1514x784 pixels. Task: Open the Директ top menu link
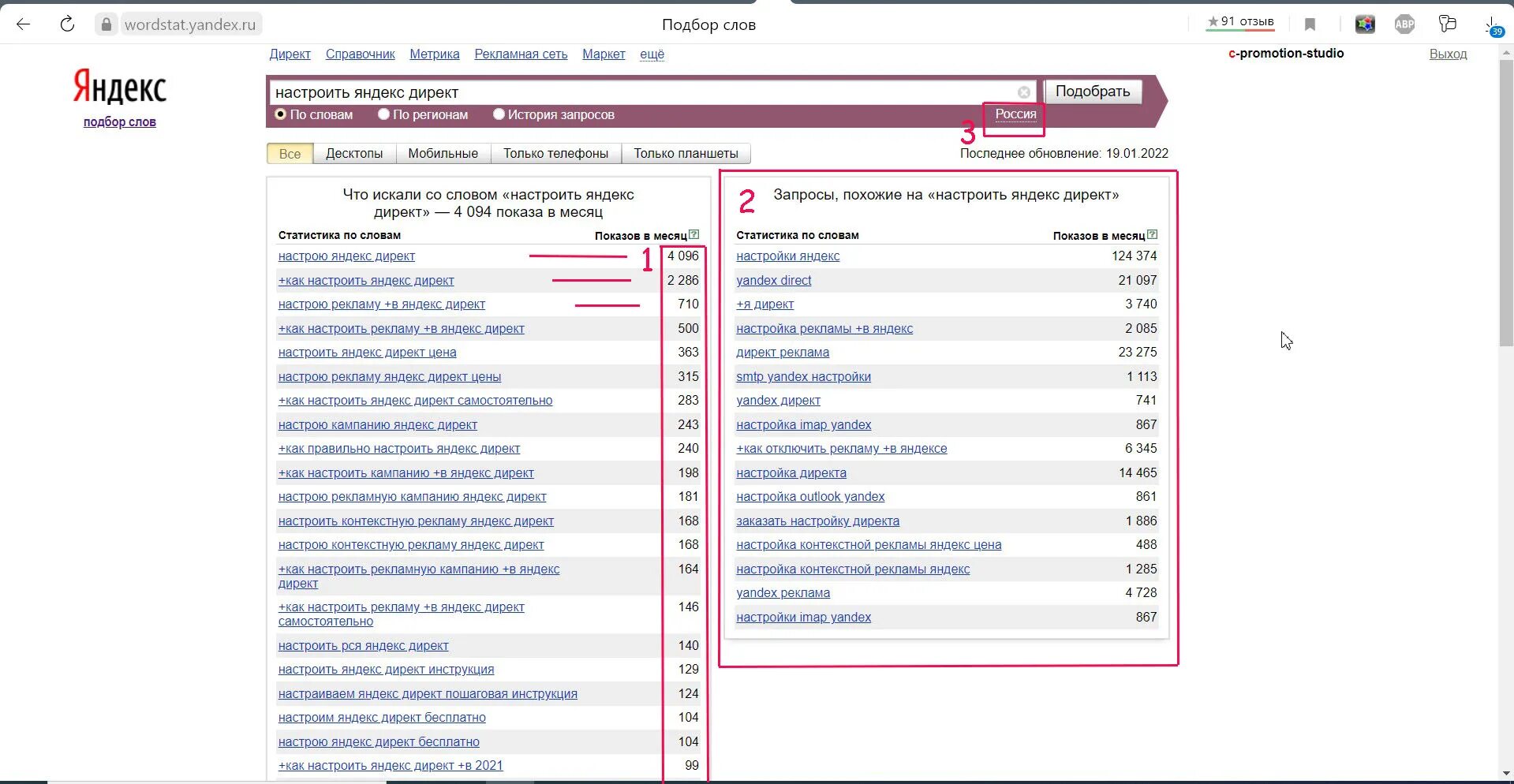pos(290,54)
